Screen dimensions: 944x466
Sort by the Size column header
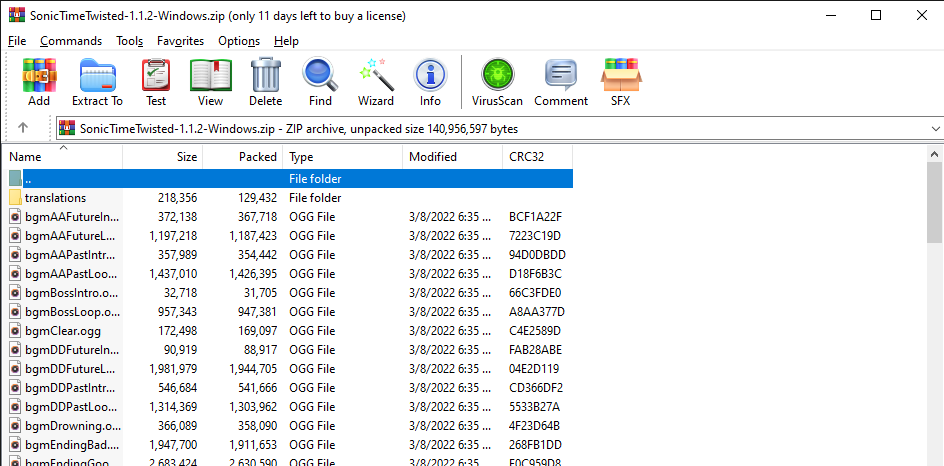(163, 157)
